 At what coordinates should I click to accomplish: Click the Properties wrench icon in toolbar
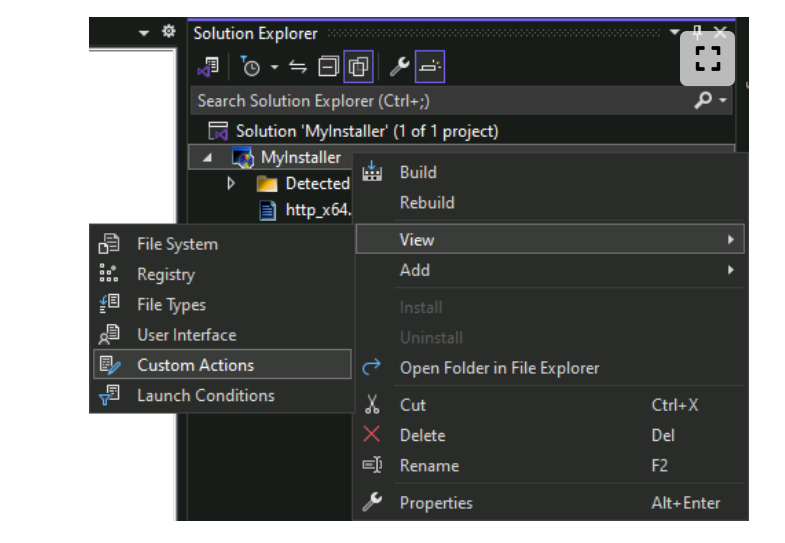[400, 67]
